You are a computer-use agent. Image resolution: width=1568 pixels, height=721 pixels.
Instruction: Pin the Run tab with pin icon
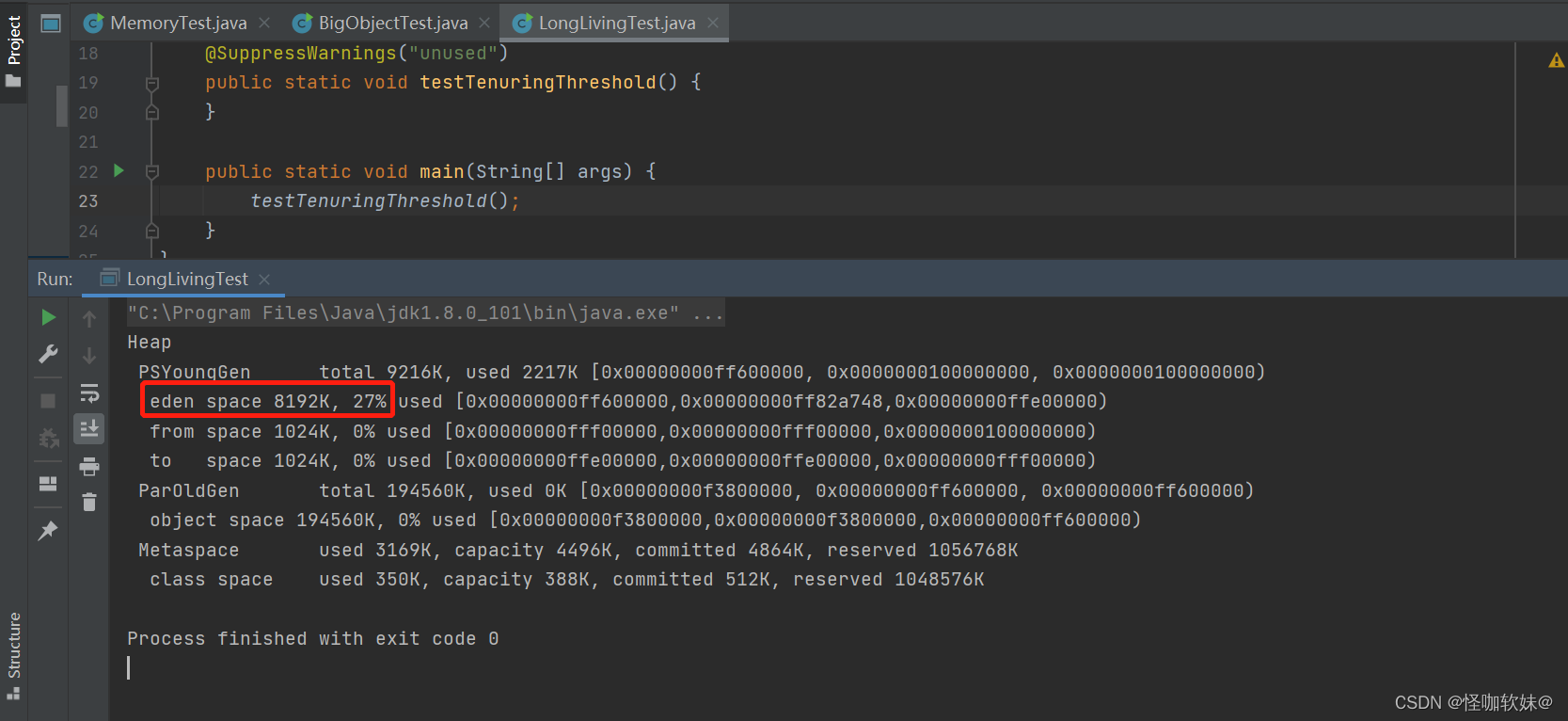(48, 530)
